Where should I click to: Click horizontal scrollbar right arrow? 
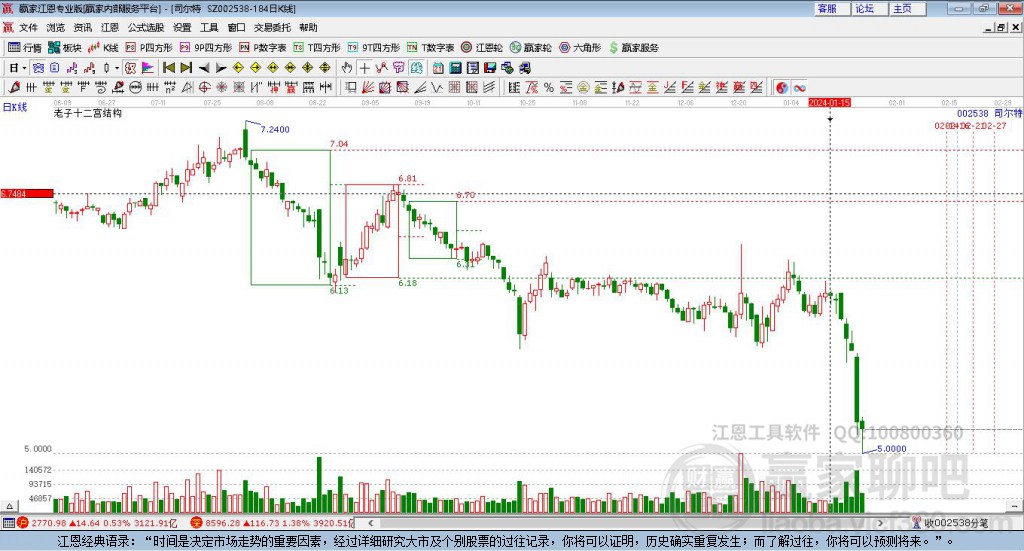click(x=880, y=523)
